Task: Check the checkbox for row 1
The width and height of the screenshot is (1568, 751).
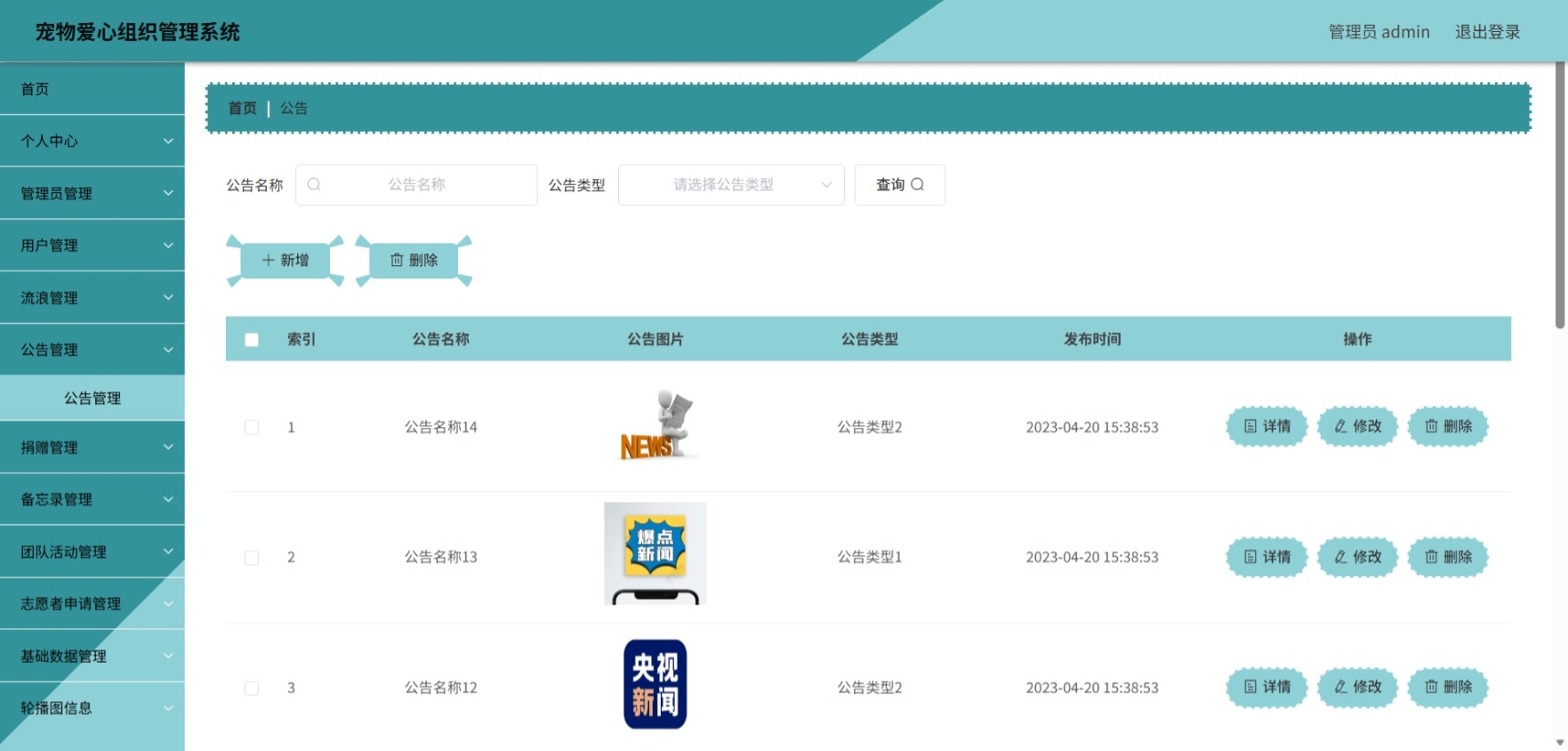Action: [252, 427]
